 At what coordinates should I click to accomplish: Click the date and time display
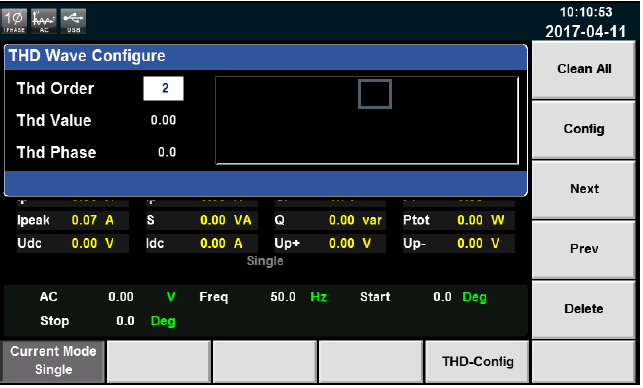[586, 22]
